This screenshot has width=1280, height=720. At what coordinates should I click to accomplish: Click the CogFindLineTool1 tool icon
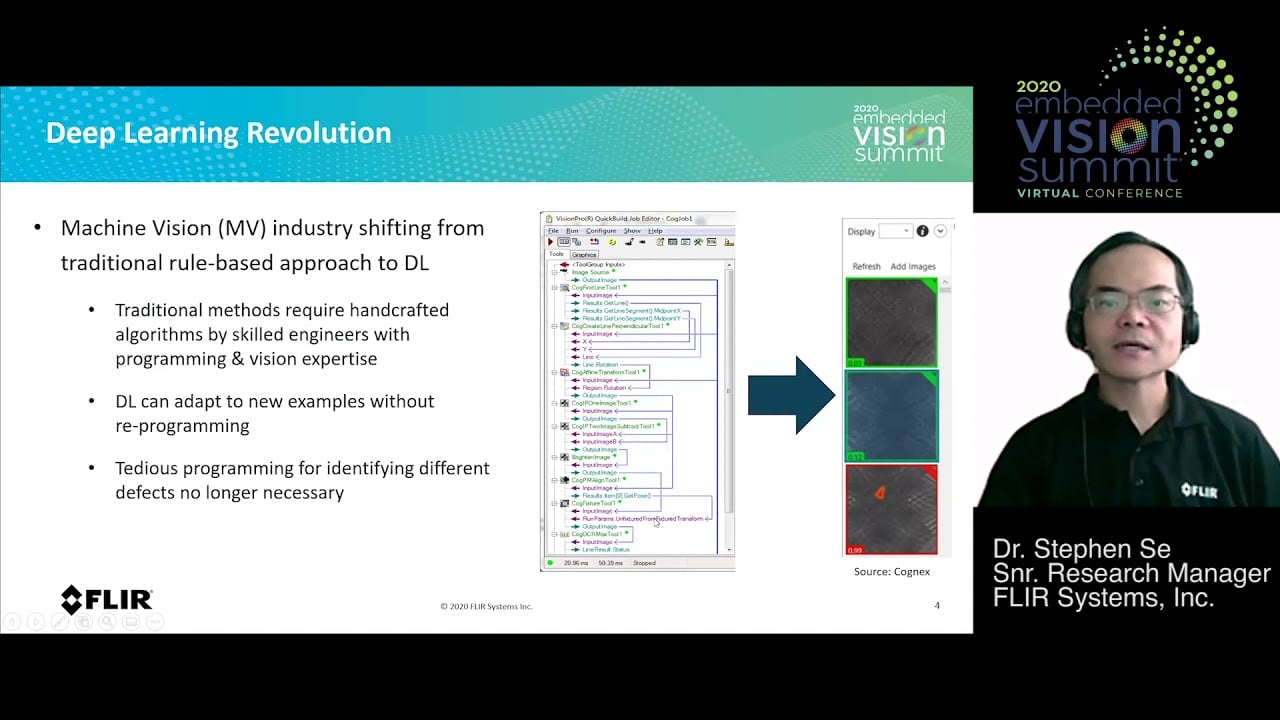point(565,287)
